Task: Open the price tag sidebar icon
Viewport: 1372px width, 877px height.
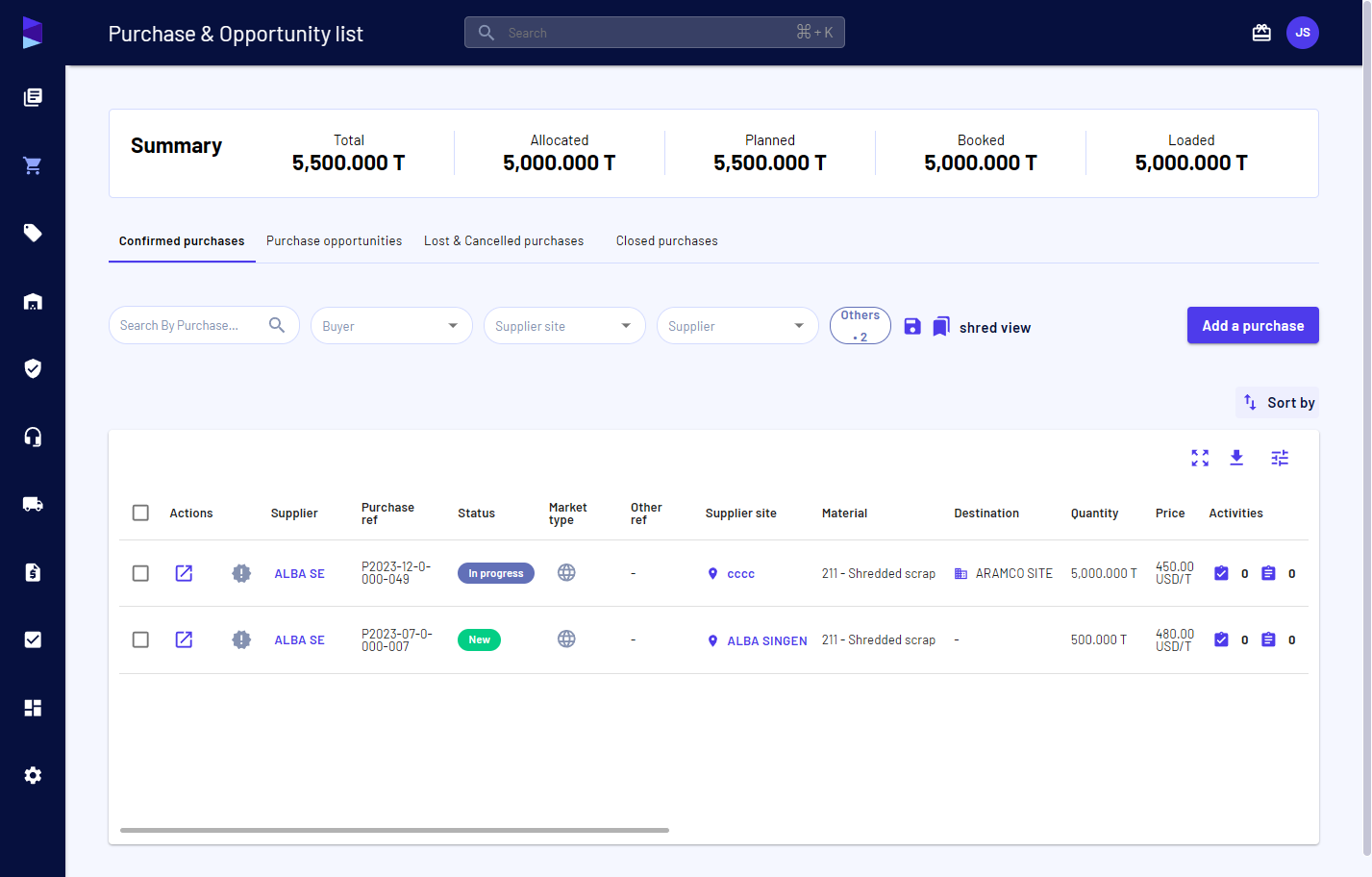Action: pos(33,233)
